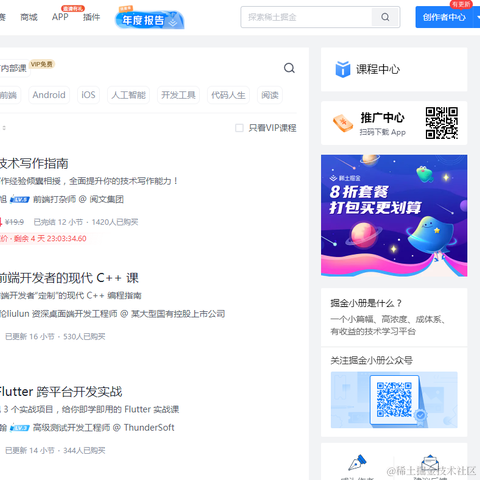Image resolution: width=480 pixels, height=480 pixels.
Task: Click the 344人已购买 text
Action: (84, 451)
